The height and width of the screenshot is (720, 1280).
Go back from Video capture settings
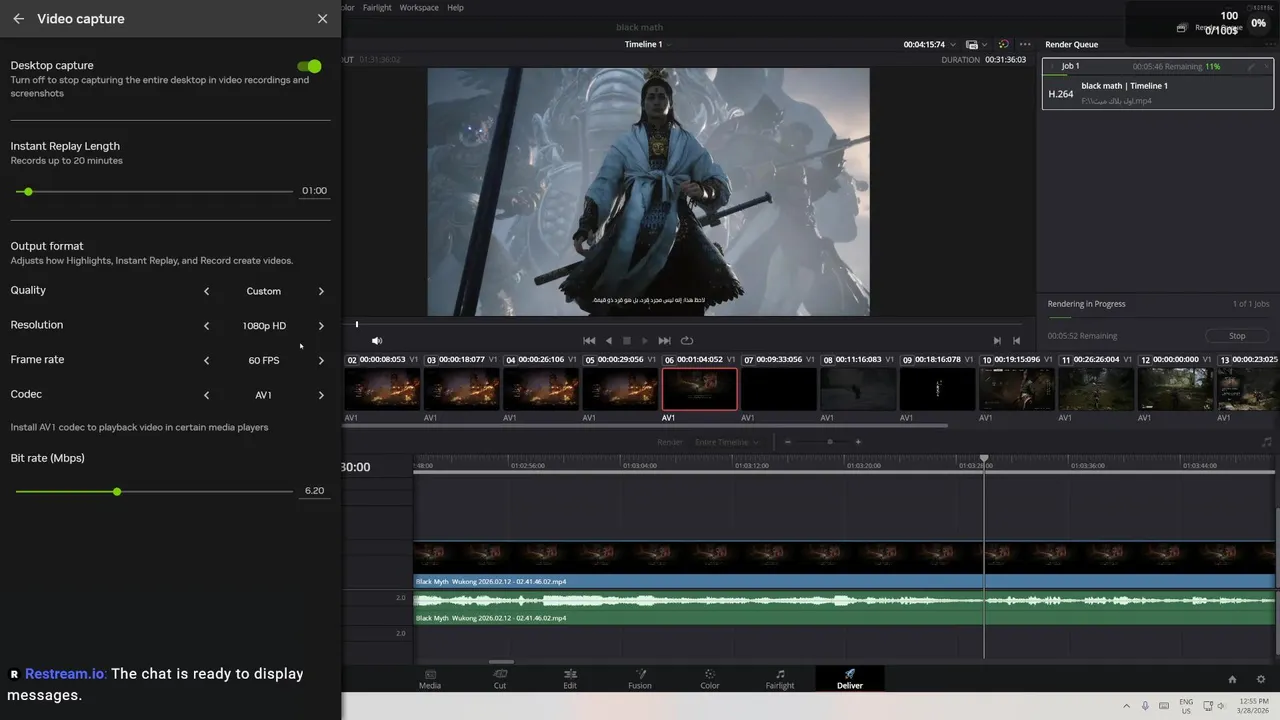(18, 19)
